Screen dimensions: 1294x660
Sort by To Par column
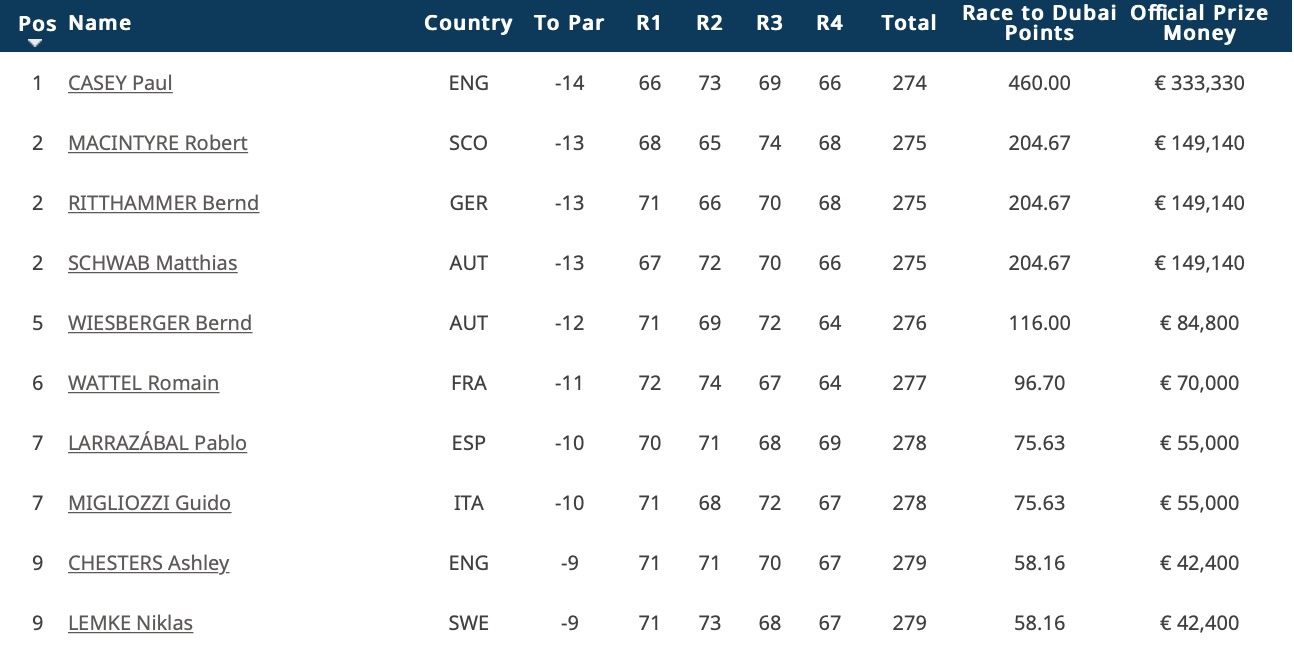569,23
